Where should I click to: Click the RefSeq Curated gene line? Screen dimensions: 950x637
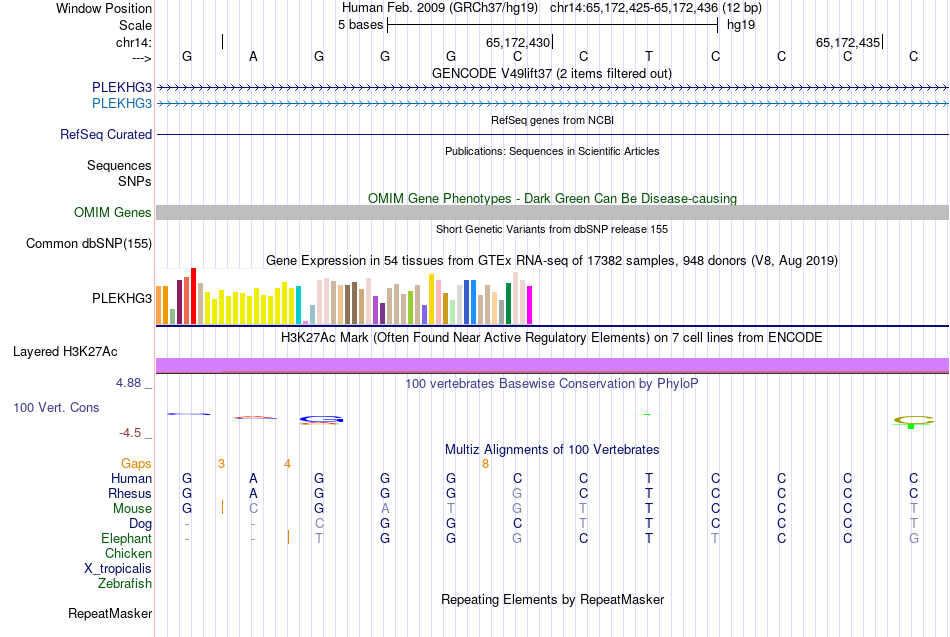coord(553,135)
